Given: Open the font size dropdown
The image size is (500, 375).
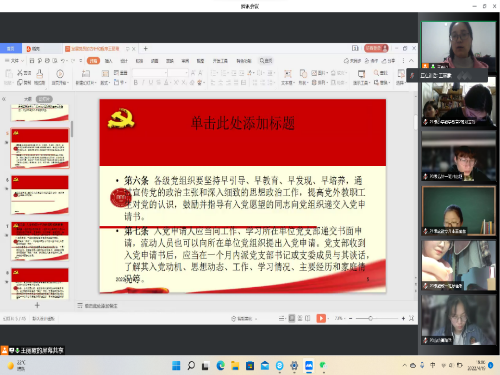Looking at the screenshot, I should pyautogui.click(x=178, y=72).
